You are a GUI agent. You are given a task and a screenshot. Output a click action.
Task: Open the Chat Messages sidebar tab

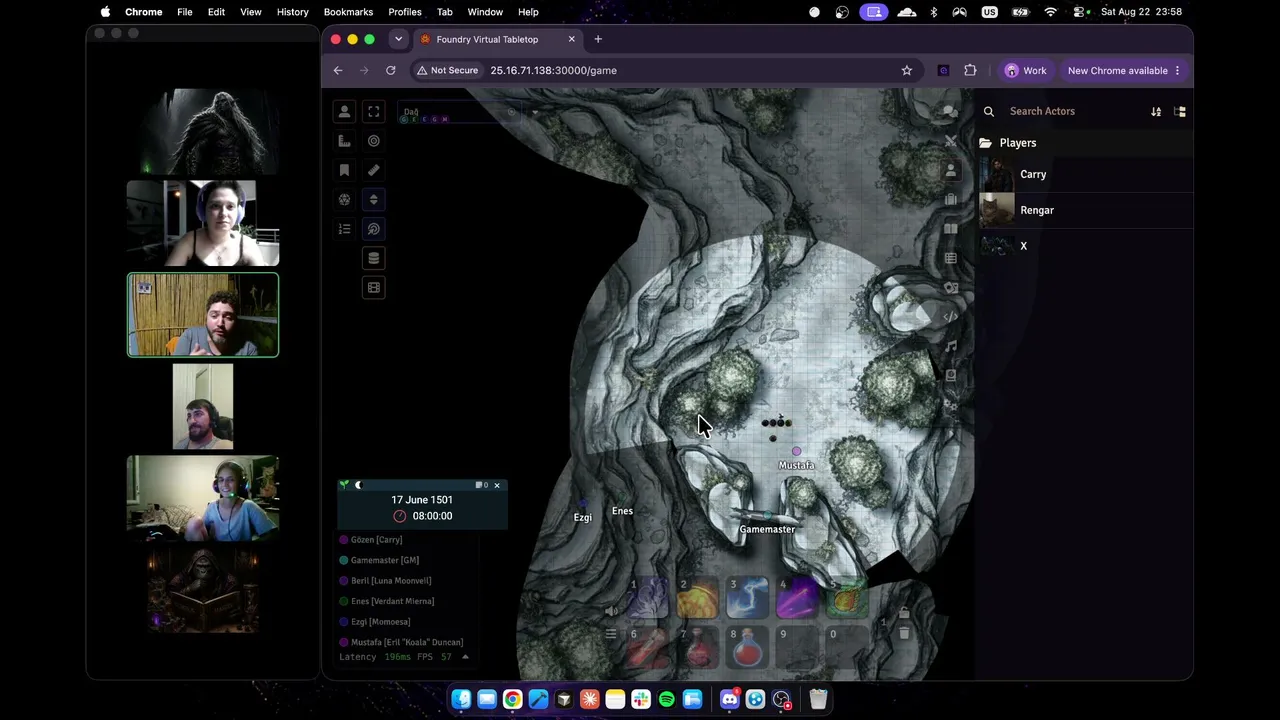pos(951,112)
